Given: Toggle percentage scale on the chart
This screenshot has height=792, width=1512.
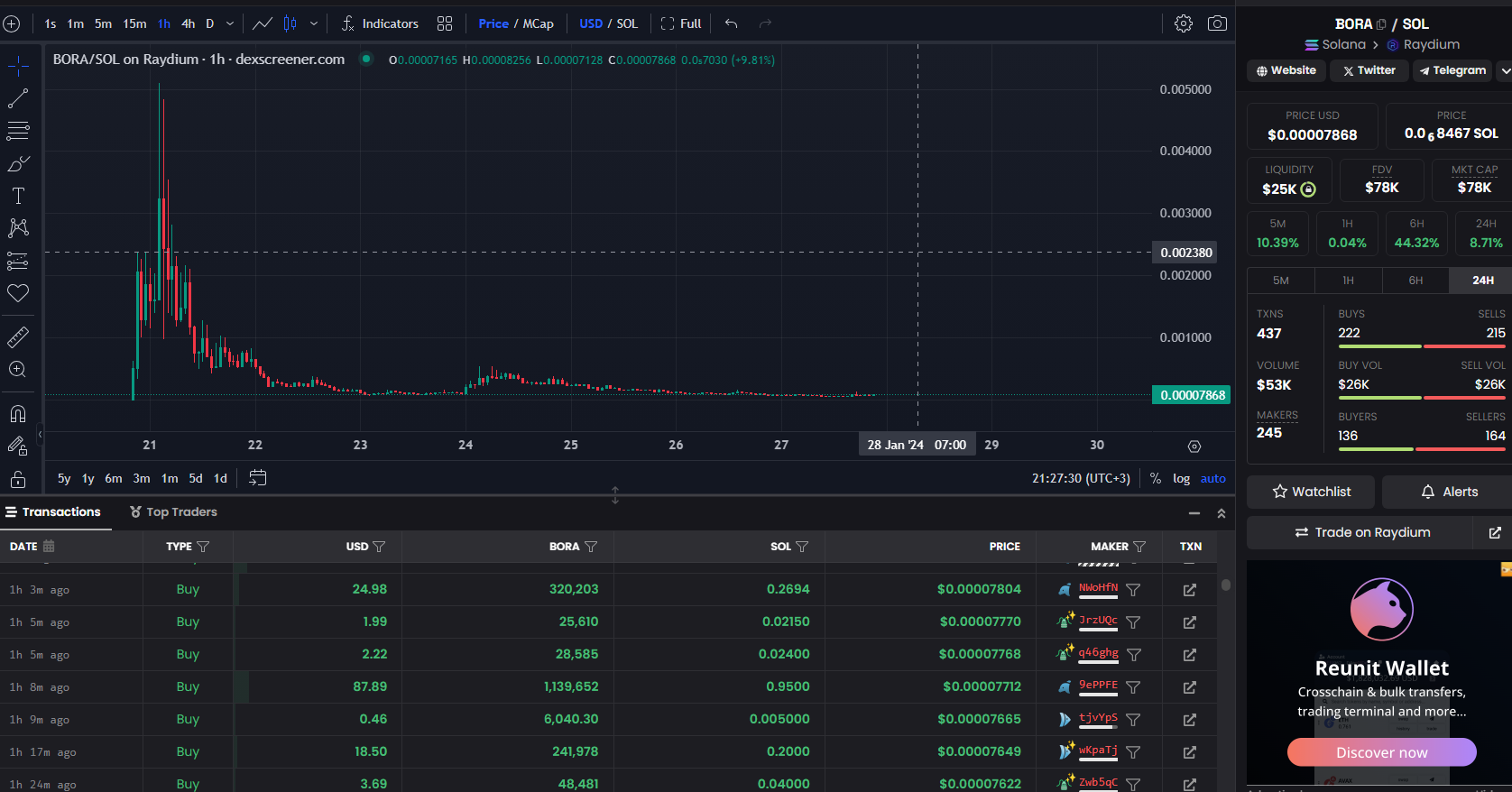Looking at the screenshot, I should coord(1156,479).
